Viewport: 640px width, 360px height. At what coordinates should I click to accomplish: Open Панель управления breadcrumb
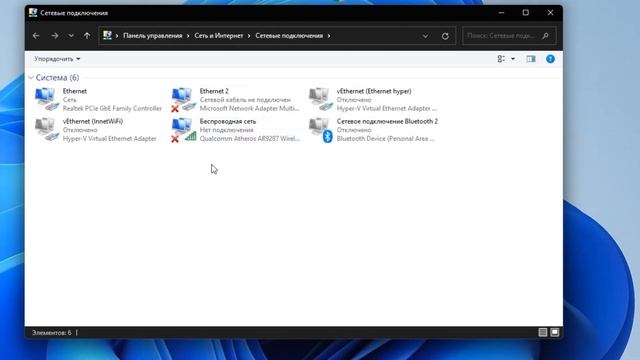(x=153, y=36)
